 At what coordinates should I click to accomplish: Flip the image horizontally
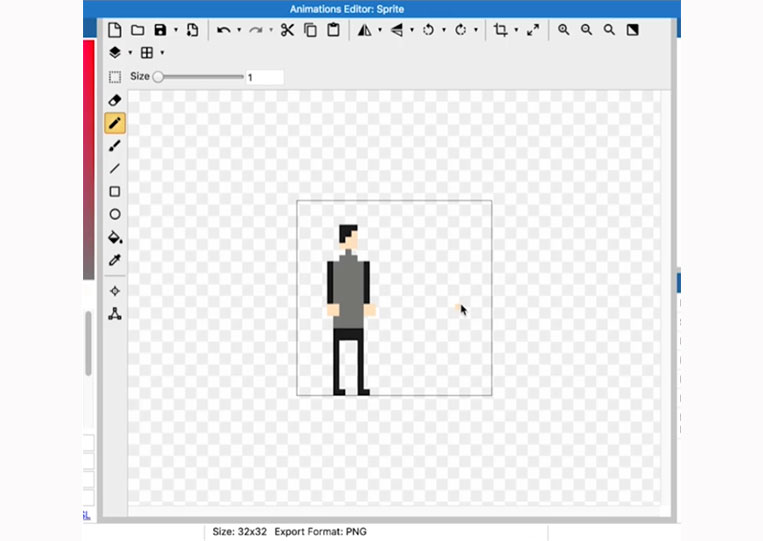364,30
